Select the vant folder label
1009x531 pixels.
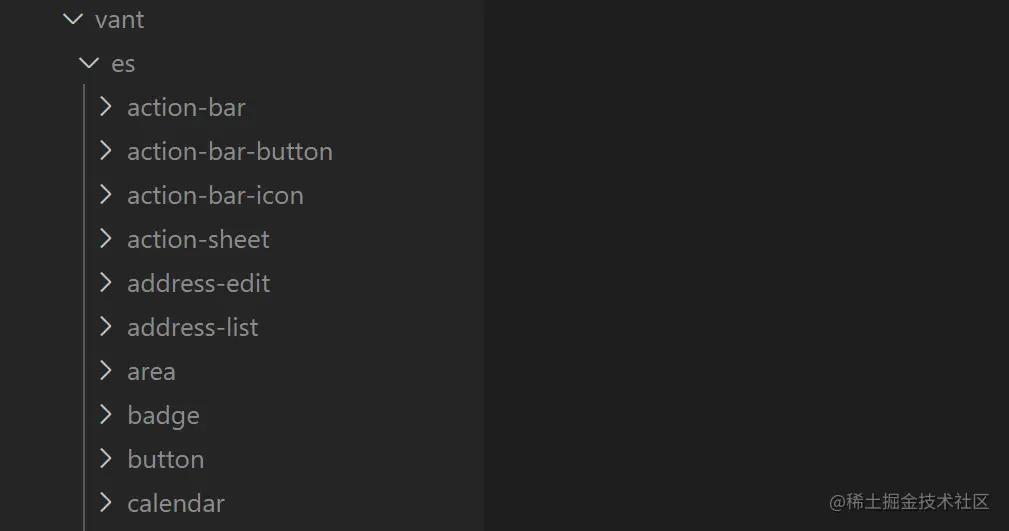click(119, 20)
